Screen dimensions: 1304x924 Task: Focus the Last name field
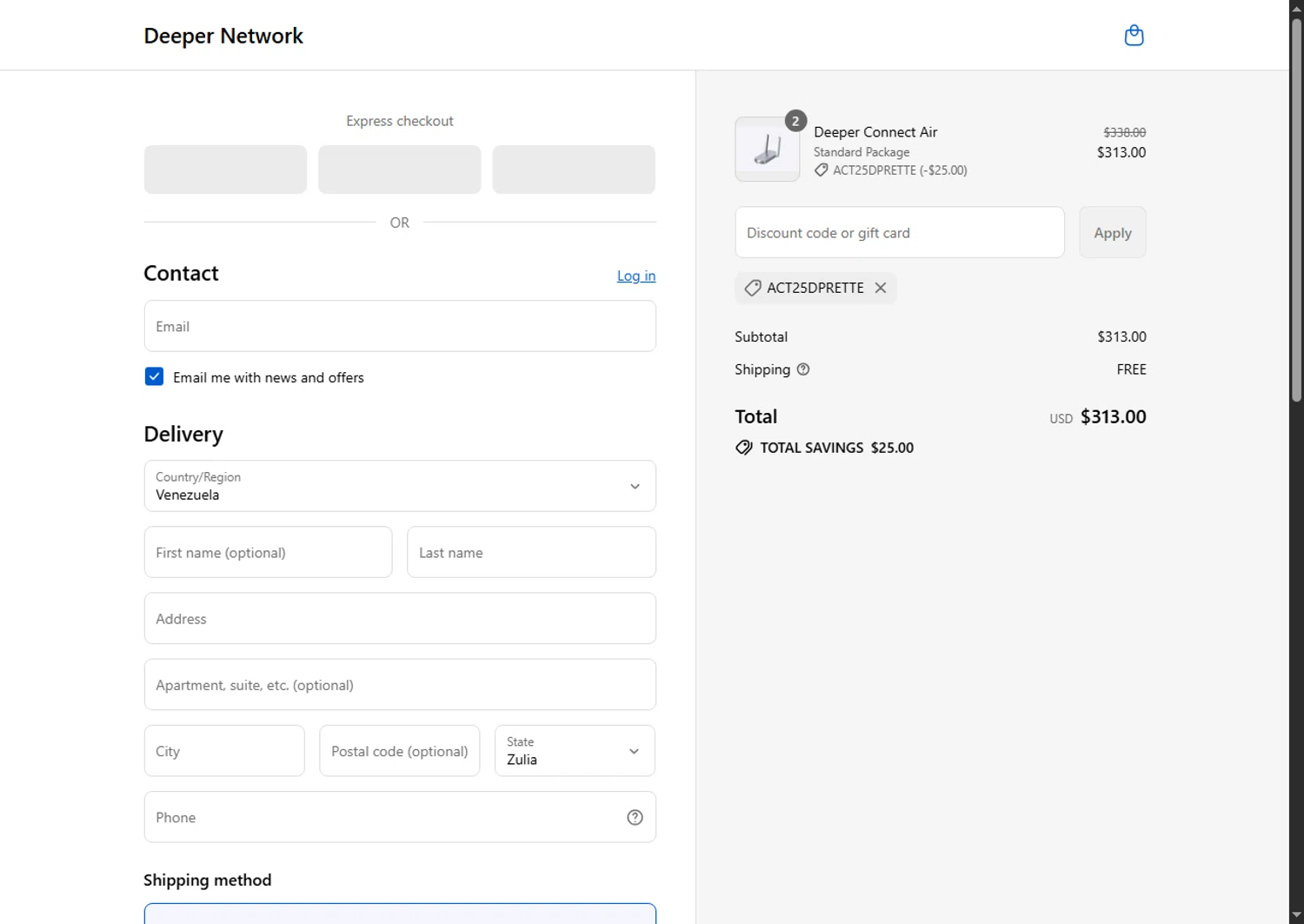pos(531,552)
